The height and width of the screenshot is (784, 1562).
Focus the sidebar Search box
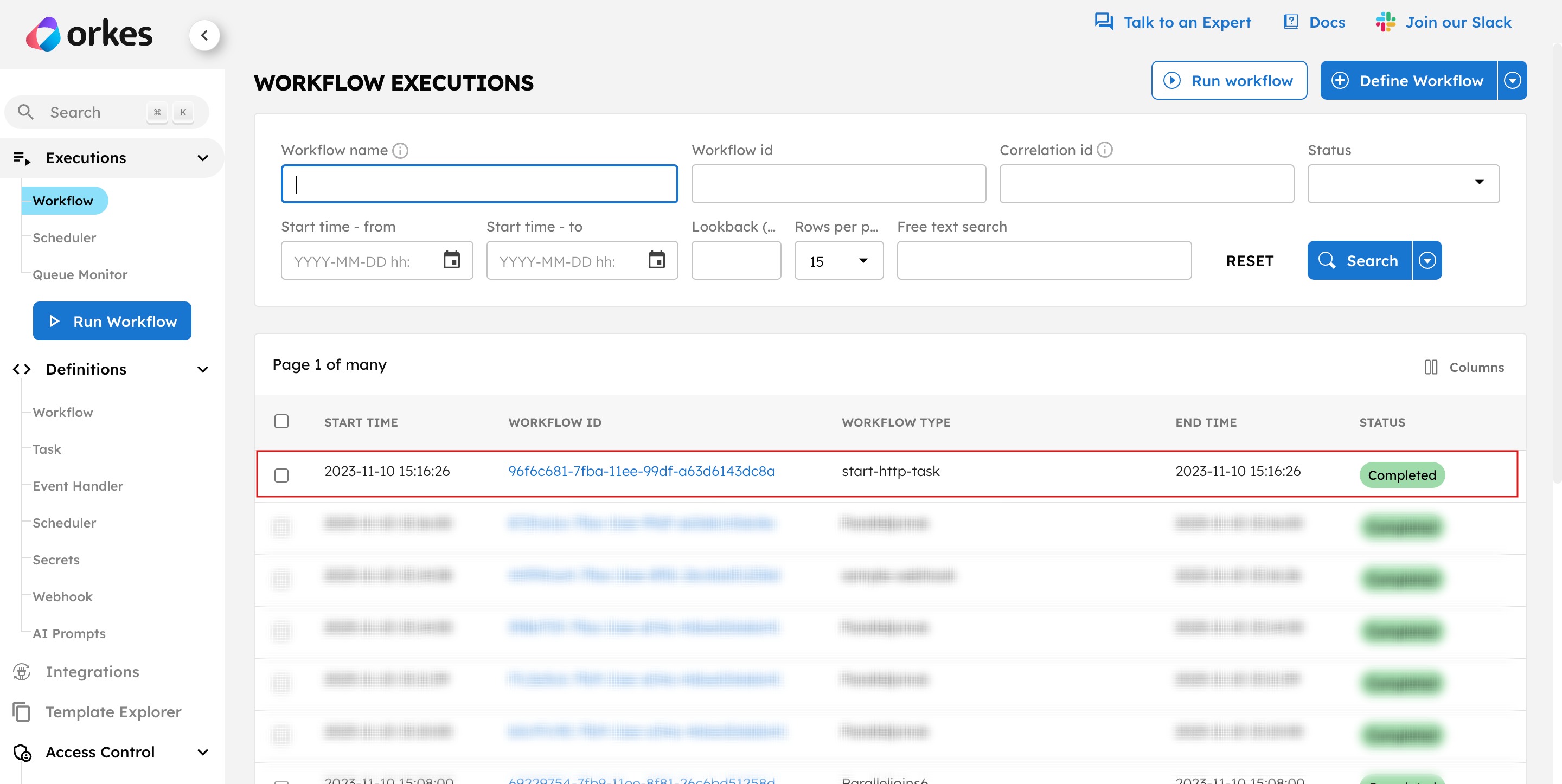(x=107, y=112)
